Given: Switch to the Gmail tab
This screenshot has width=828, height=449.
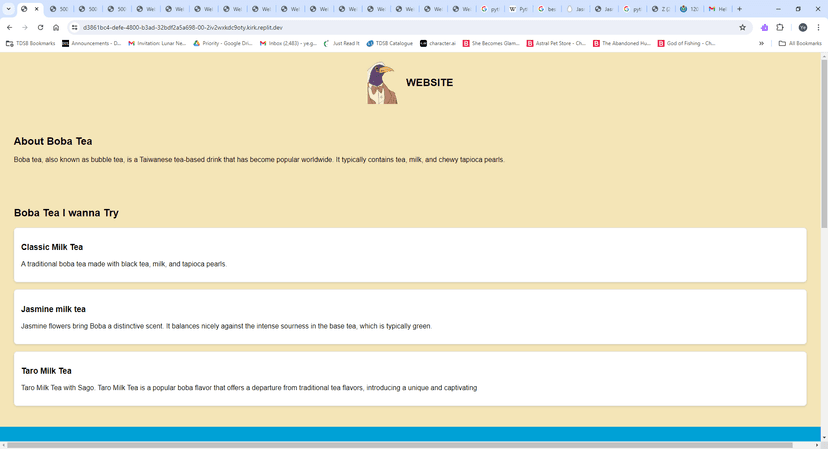Looking at the screenshot, I should click(719, 9).
